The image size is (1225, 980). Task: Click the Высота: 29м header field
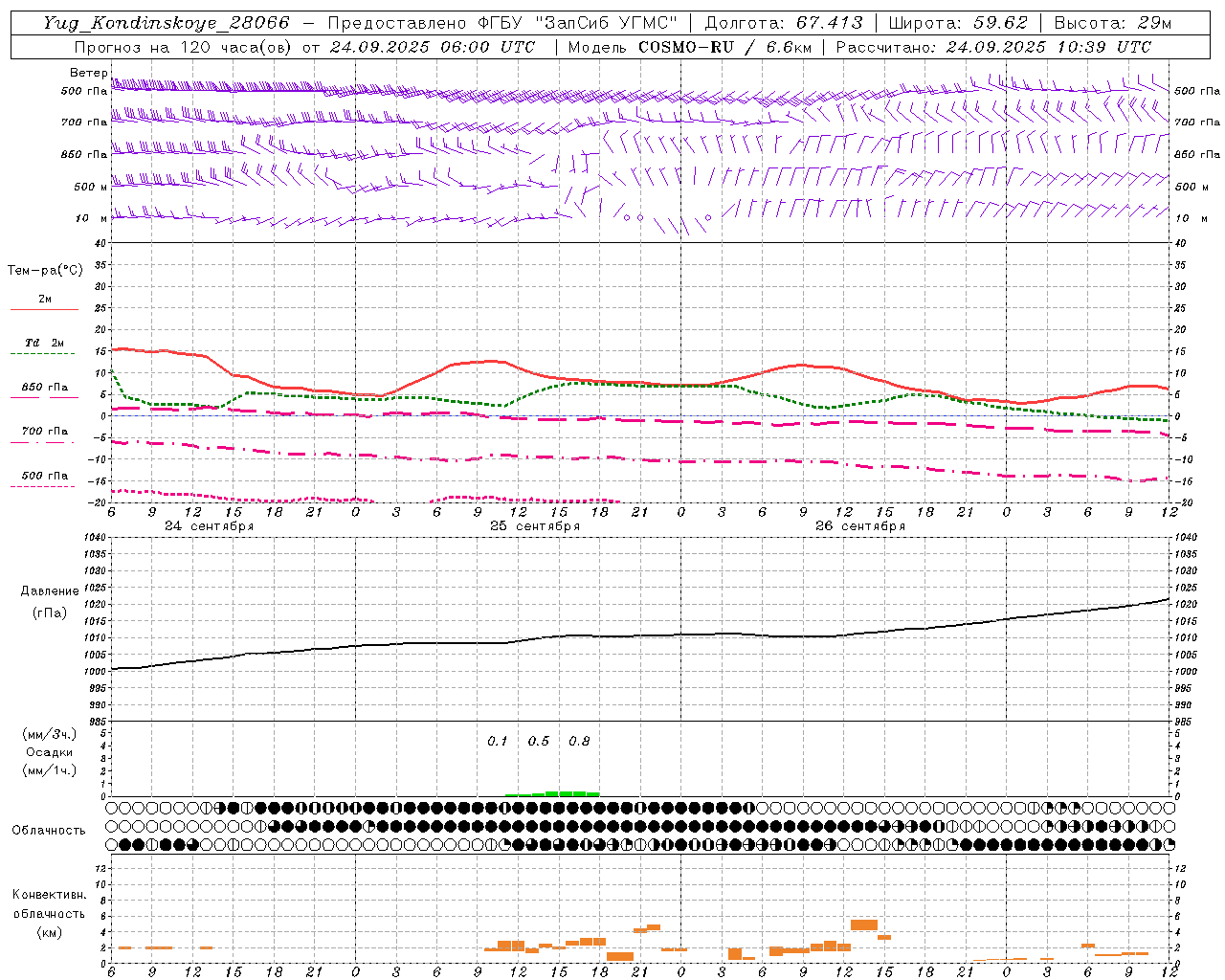coord(1112,23)
